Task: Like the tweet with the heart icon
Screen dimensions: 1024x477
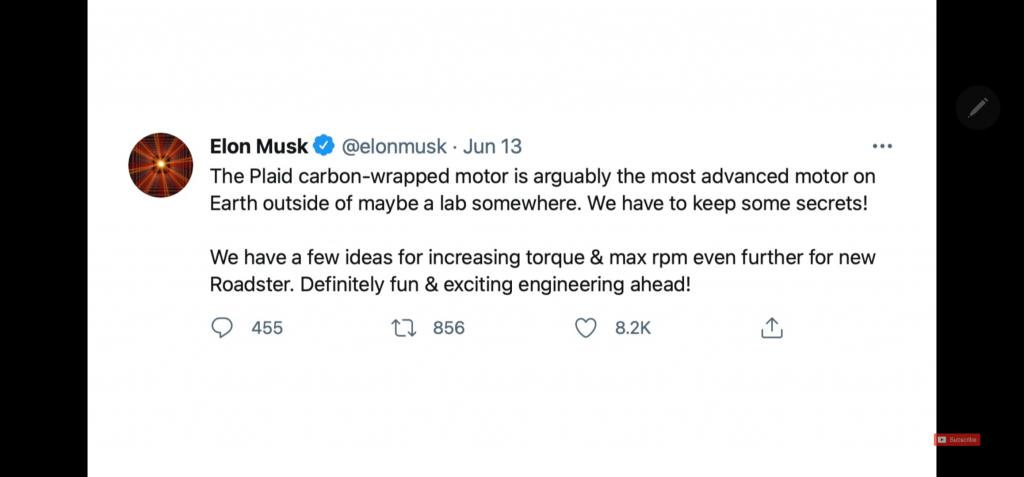Action: [586, 327]
